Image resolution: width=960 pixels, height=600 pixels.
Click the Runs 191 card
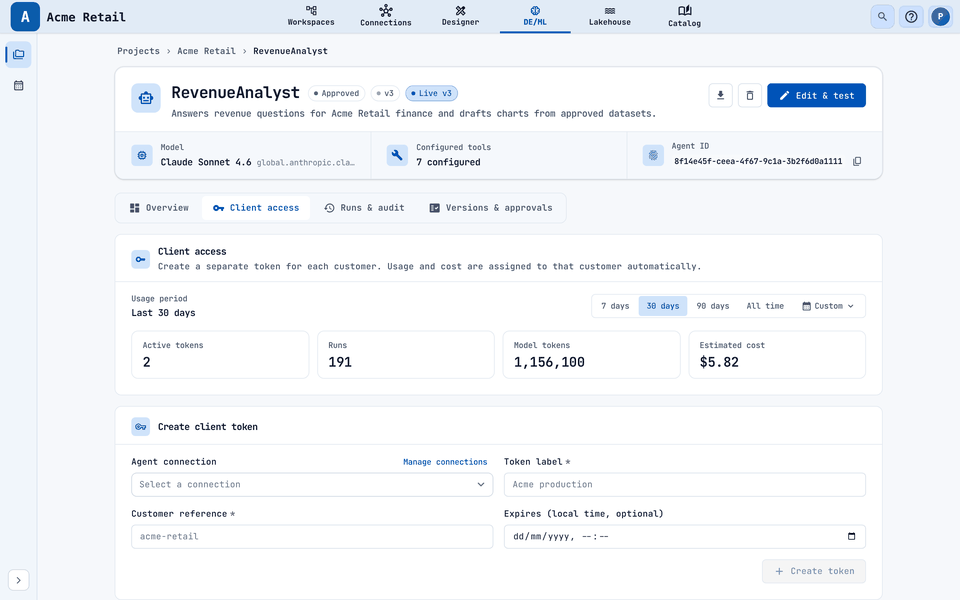405,354
